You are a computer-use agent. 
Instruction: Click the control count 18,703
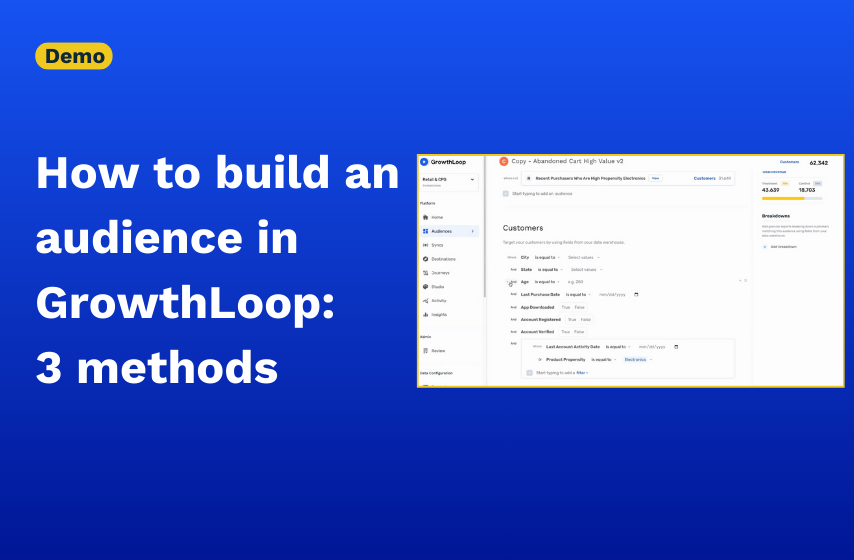(x=807, y=191)
